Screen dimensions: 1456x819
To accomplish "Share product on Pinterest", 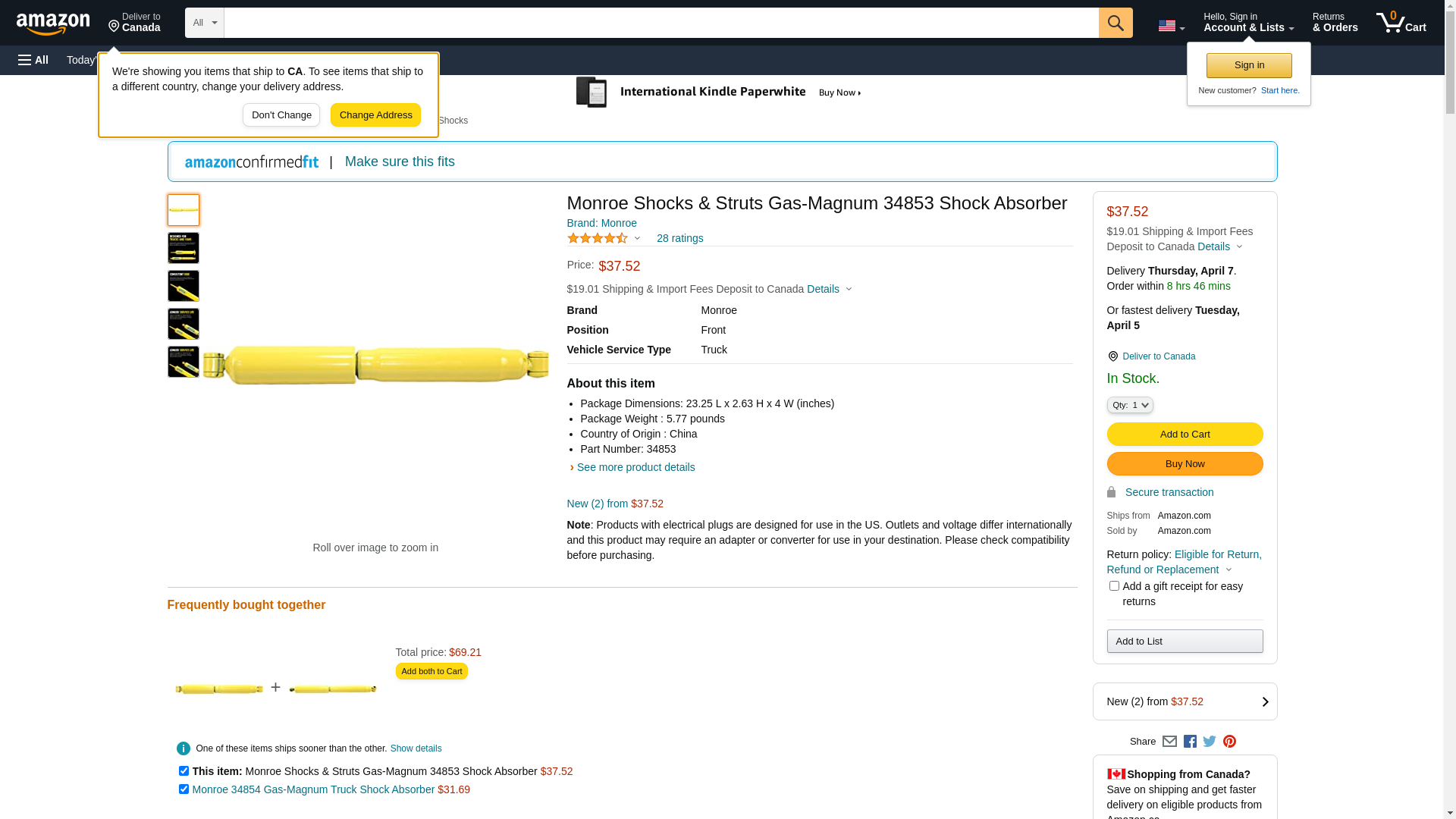I will [1229, 742].
